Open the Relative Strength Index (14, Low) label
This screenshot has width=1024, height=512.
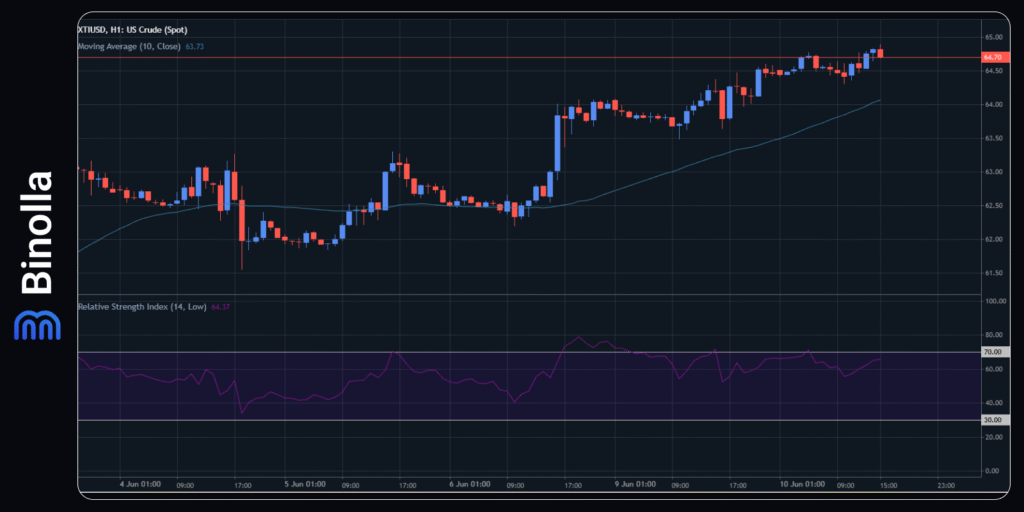[x=142, y=306]
